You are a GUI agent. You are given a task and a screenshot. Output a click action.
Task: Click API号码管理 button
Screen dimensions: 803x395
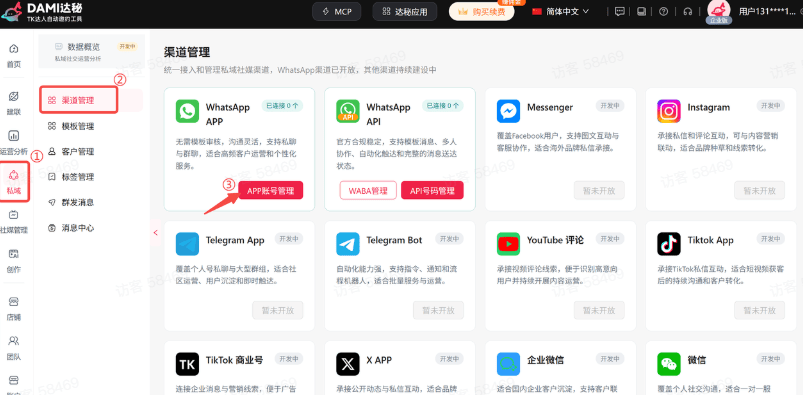(x=432, y=191)
